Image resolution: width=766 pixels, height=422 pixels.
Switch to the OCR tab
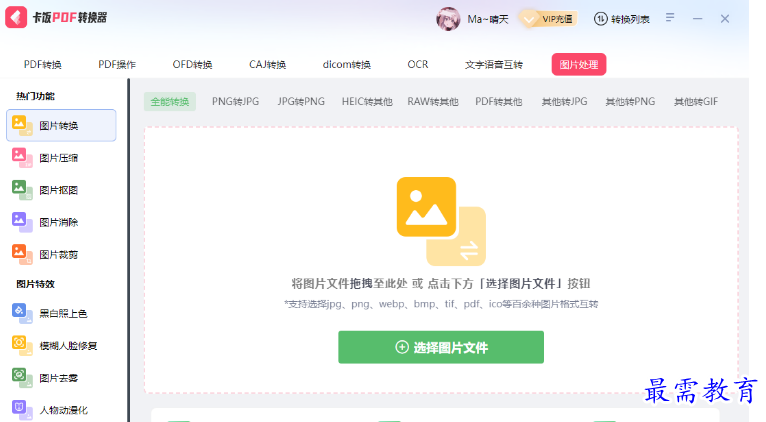[x=418, y=64]
